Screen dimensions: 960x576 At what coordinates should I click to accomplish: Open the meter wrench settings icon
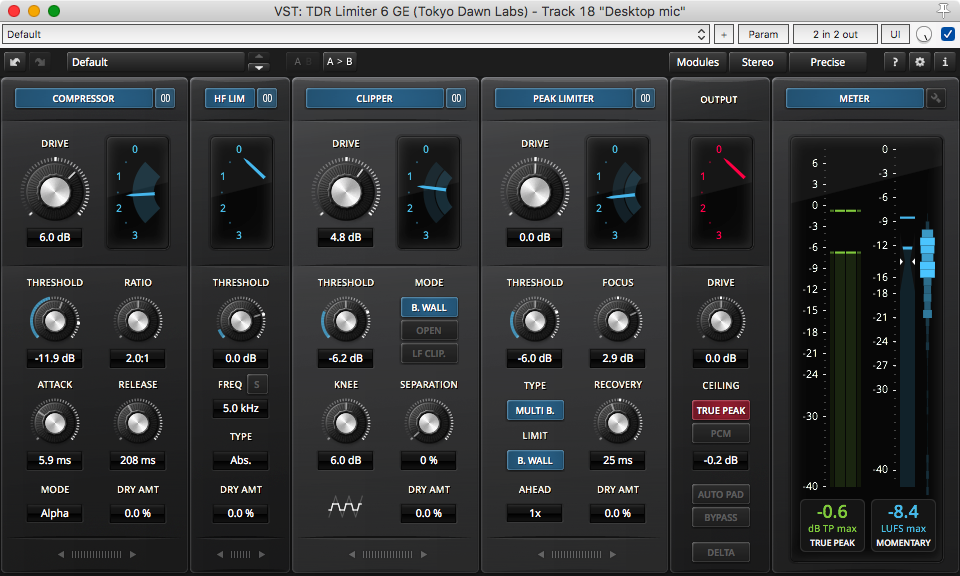[936, 98]
